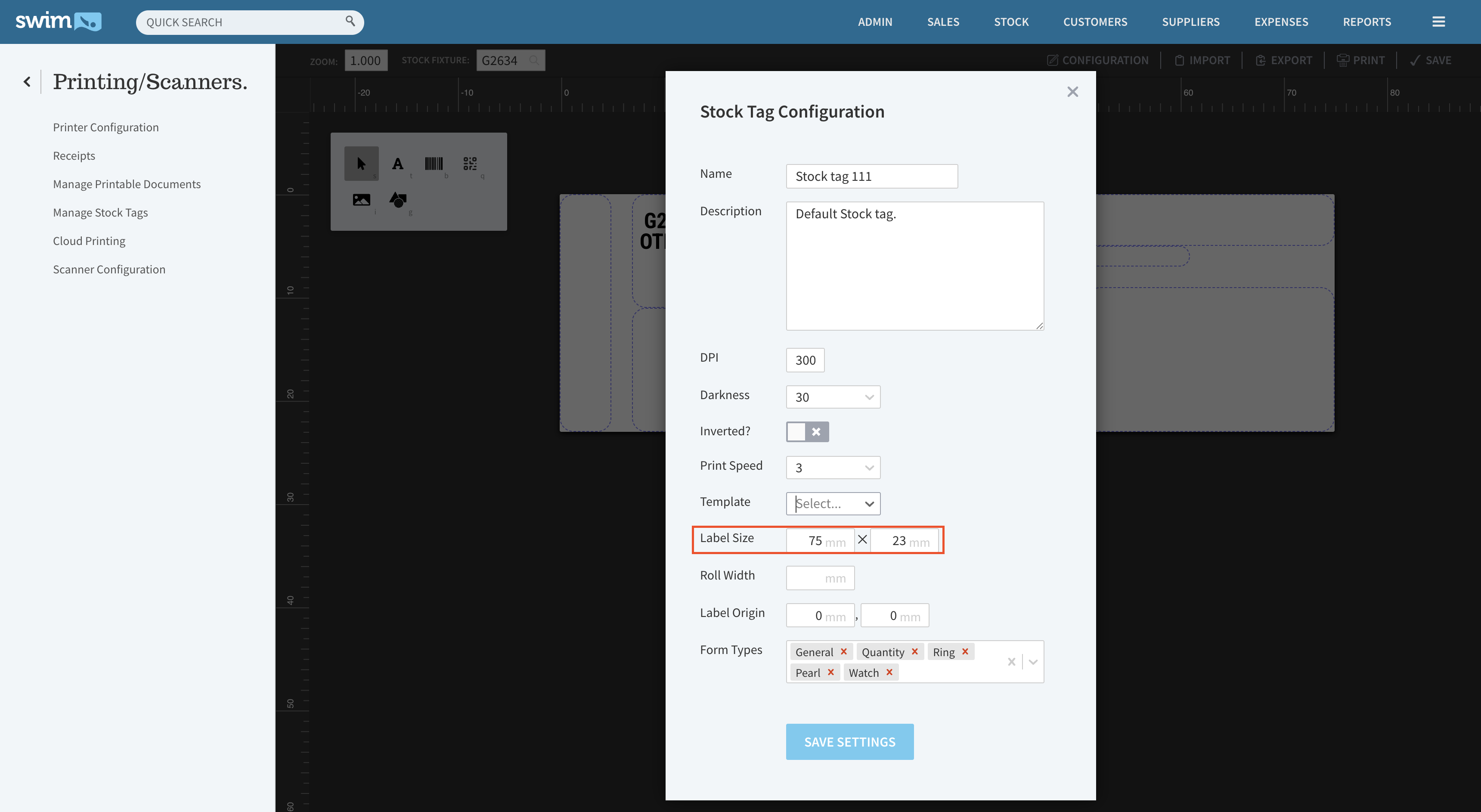Click the EXPORT toolbar button
This screenshot has width=1481, height=812.
coord(1284,60)
